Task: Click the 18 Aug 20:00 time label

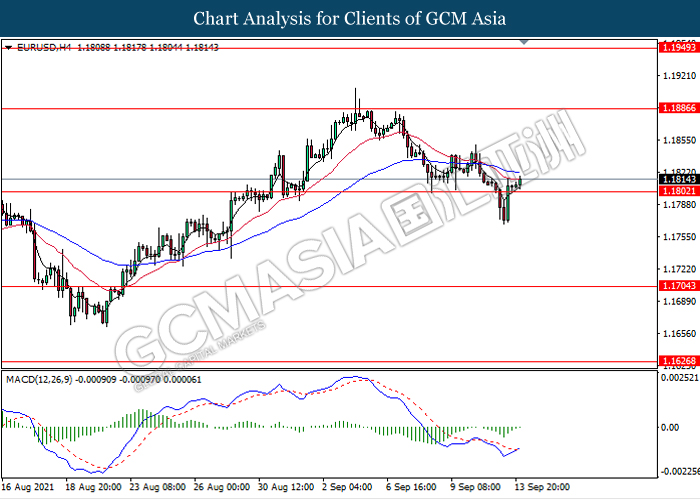Action: 93,487
